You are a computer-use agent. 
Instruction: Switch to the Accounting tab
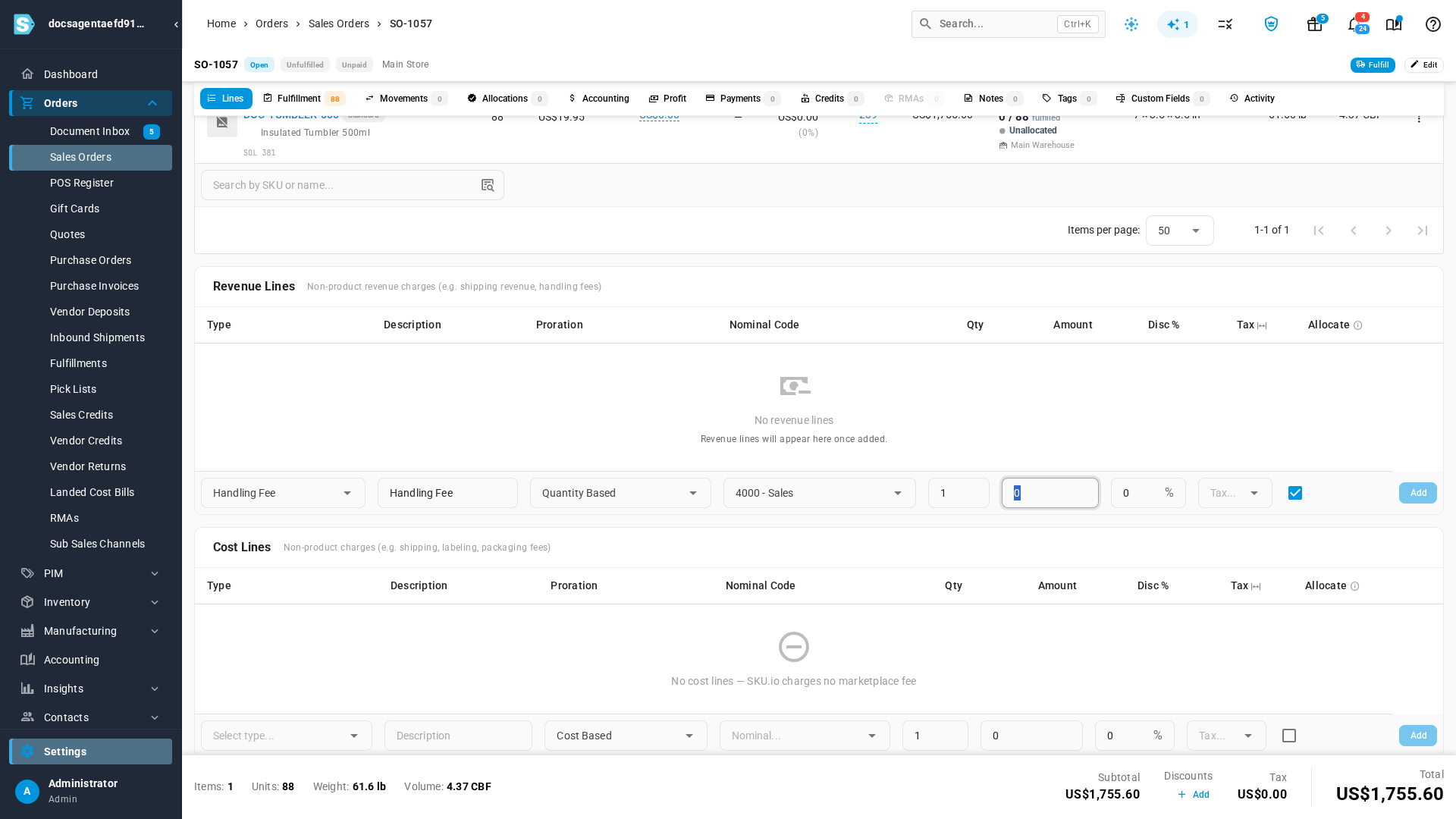pyautogui.click(x=598, y=99)
